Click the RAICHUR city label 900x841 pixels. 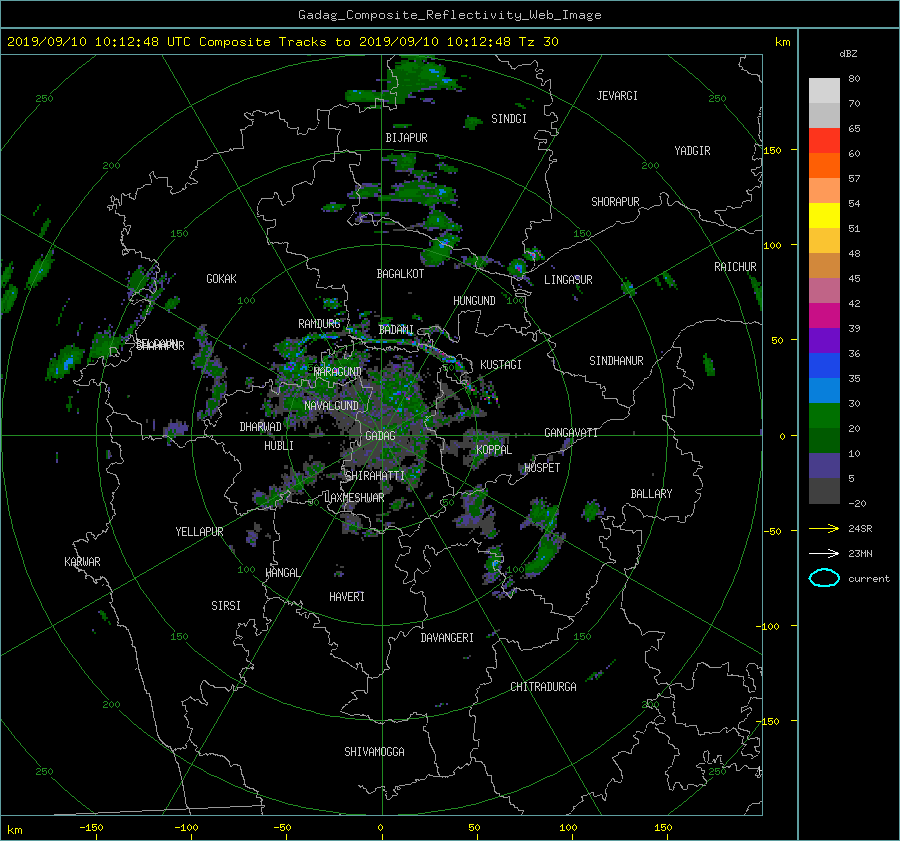coord(735,267)
